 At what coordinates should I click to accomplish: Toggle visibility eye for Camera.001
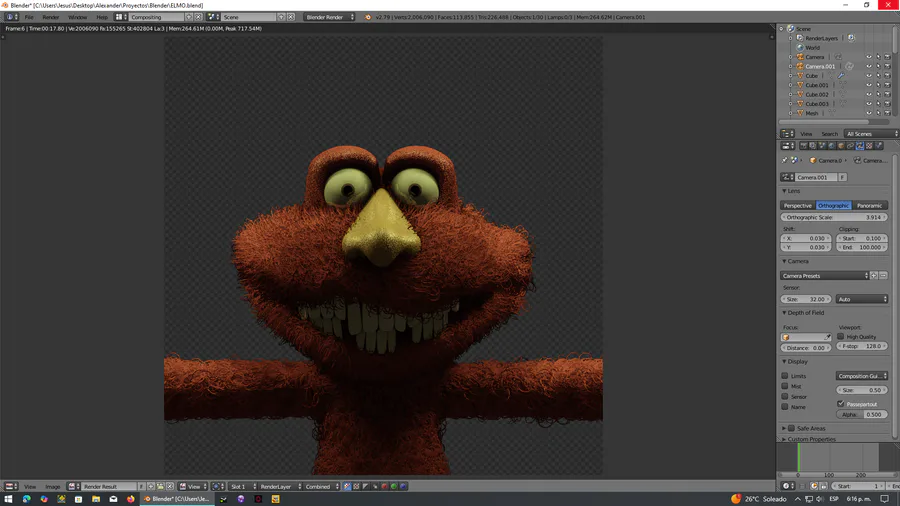(868, 67)
